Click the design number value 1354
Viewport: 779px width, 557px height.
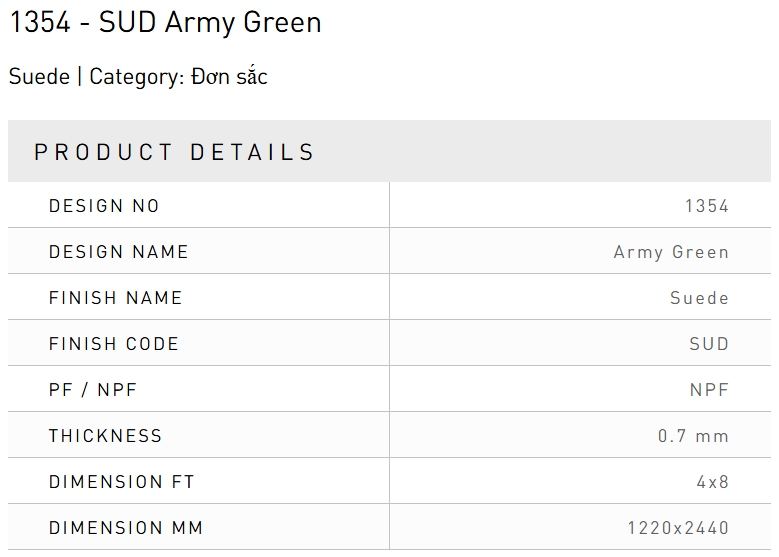707,206
